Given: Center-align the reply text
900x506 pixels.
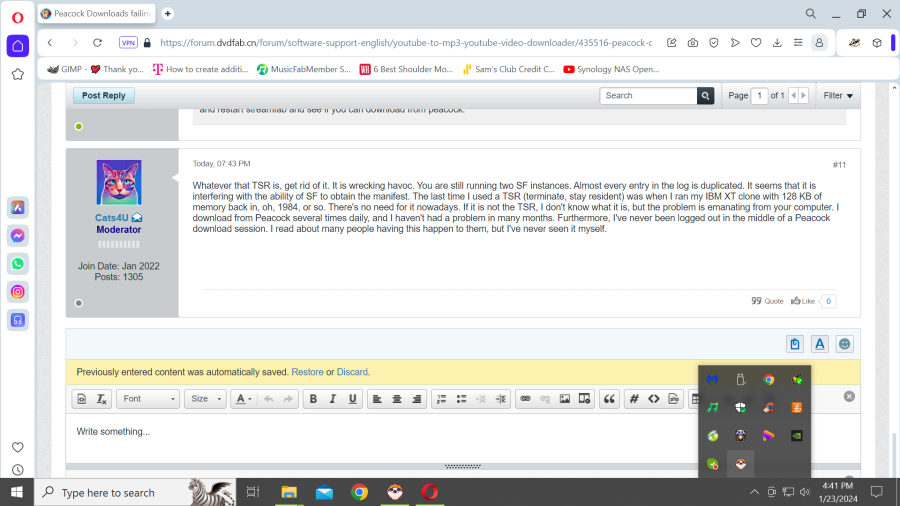Looking at the screenshot, I should pos(397,399).
